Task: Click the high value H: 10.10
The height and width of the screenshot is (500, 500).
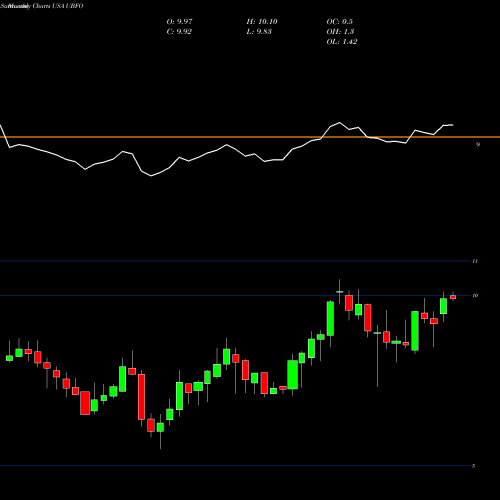Action: (x=262, y=22)
